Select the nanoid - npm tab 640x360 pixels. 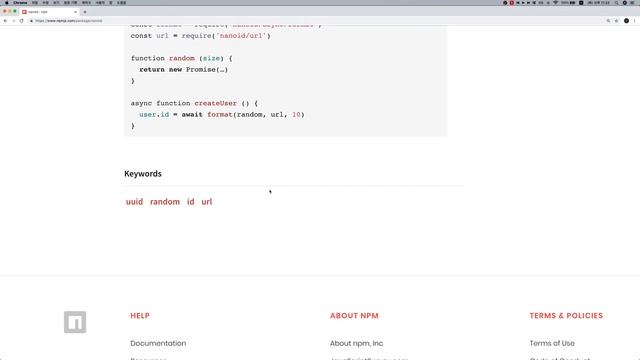pyautogui.click(x=50, y=12)
